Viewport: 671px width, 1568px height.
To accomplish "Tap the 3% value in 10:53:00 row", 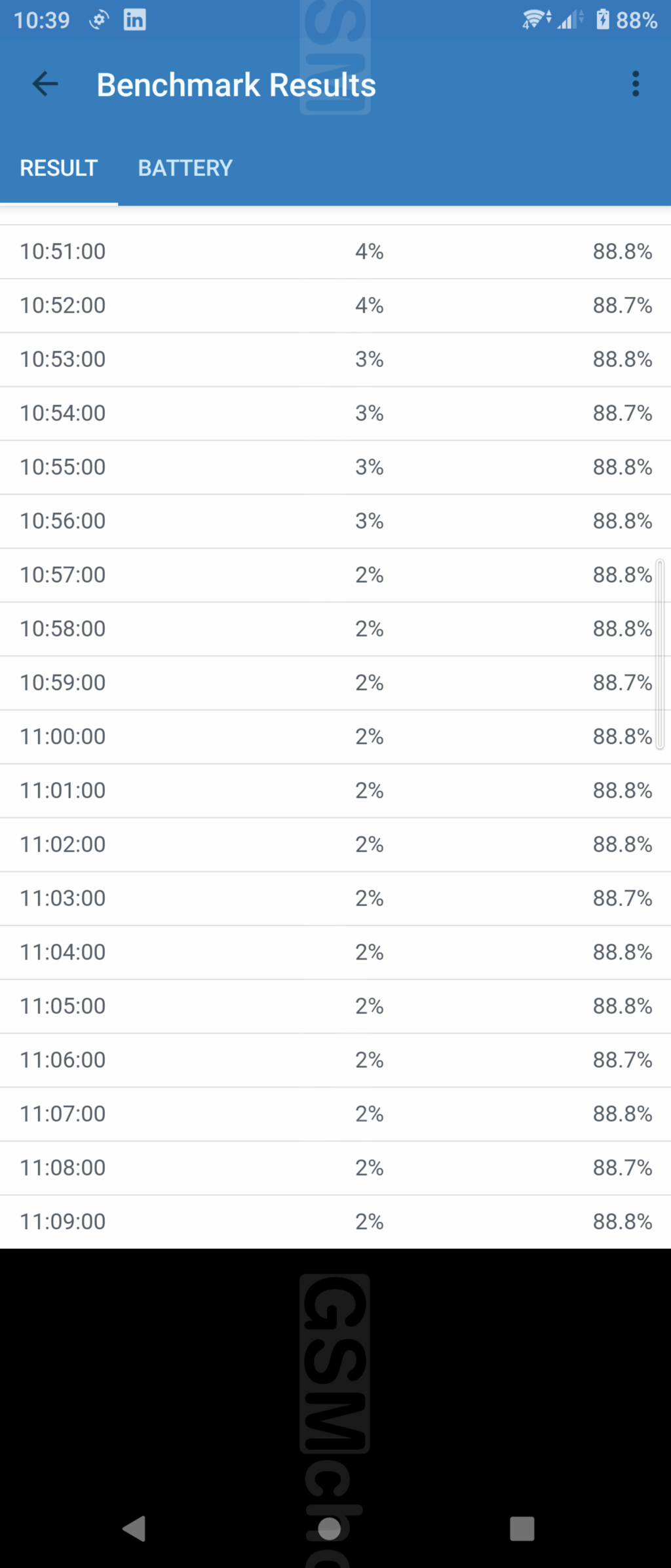I will tap(369, 360).
